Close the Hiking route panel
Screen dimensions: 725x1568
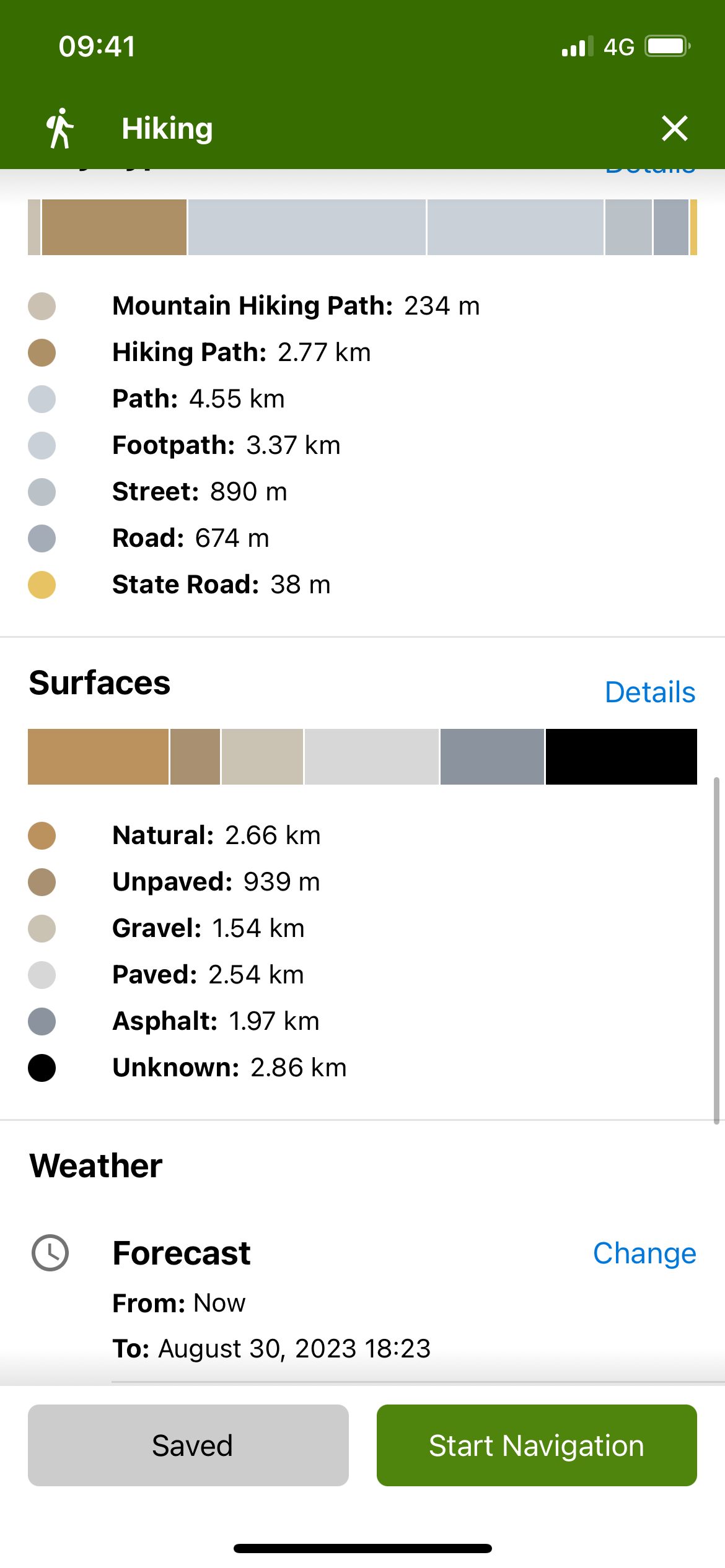click(674, 128)
